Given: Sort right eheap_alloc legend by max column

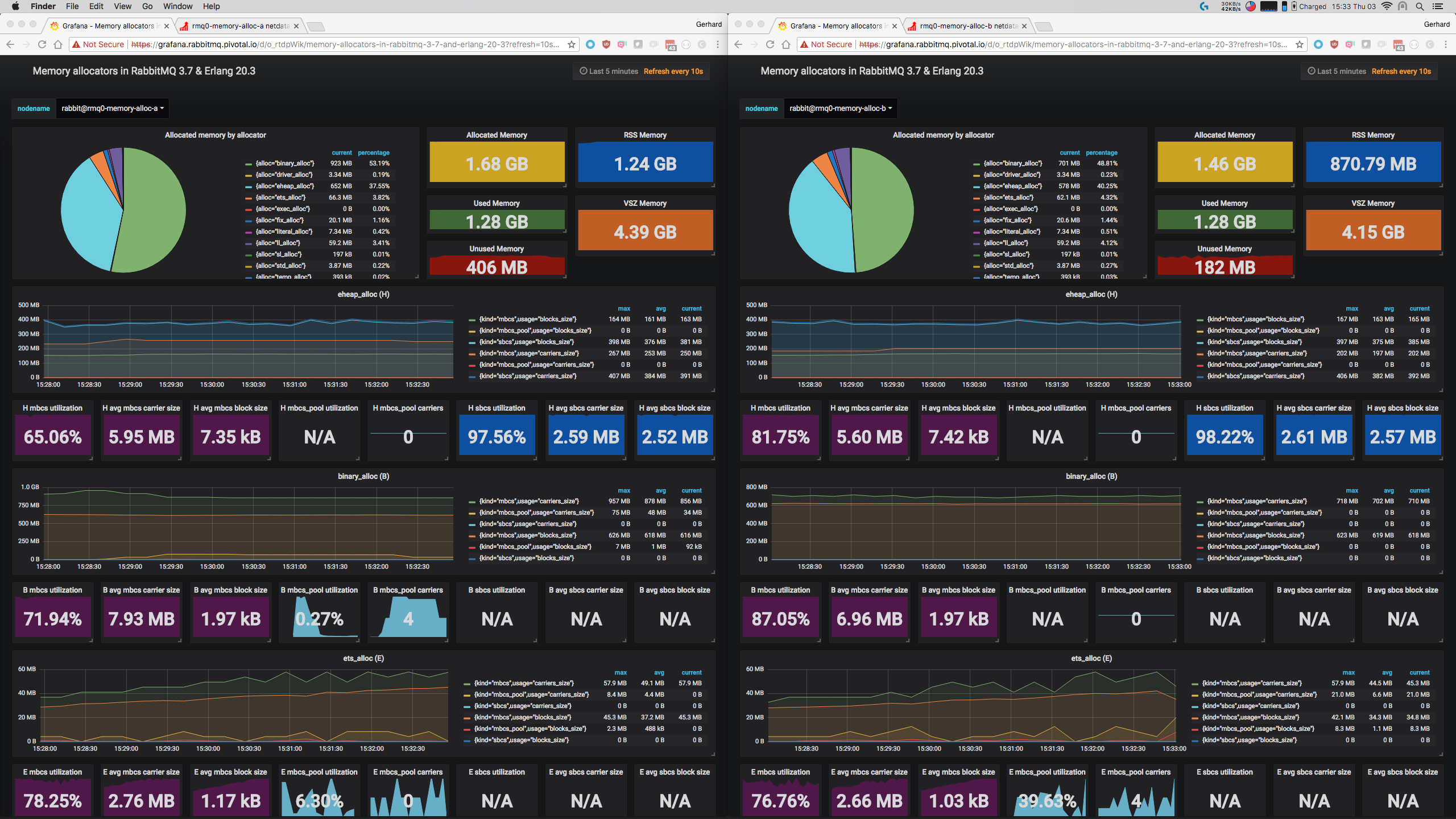Looking at the screenshot, I should pyautogui.click(x=1352, y=308).
